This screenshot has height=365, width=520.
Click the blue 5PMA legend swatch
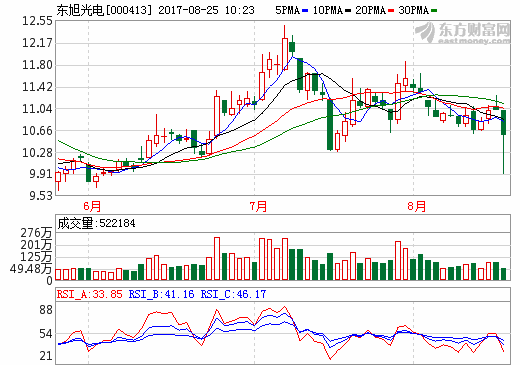click(305, 11)
